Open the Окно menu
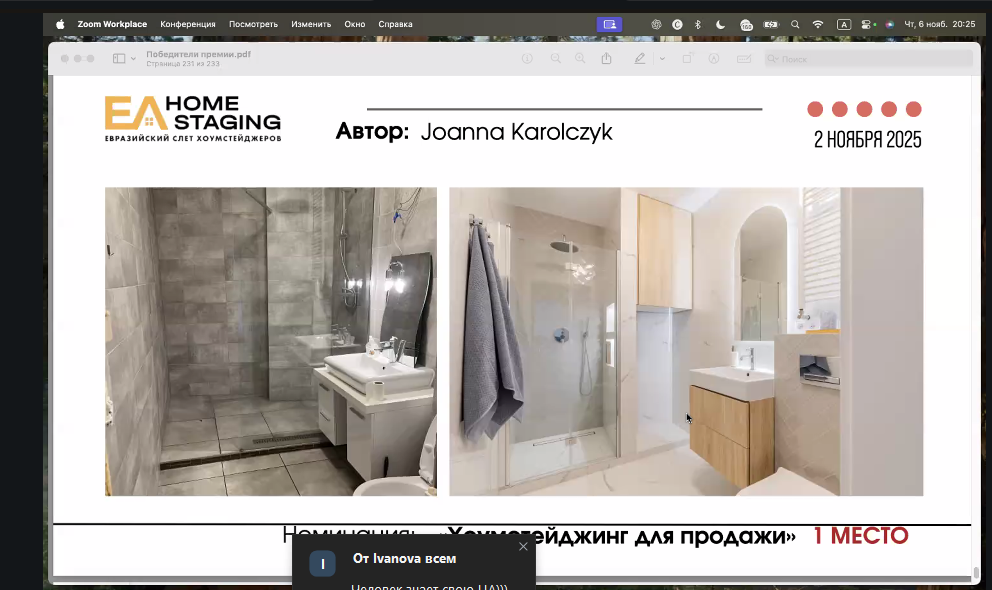This screenshot has height=590, width=992. click(x=354, y=24)
